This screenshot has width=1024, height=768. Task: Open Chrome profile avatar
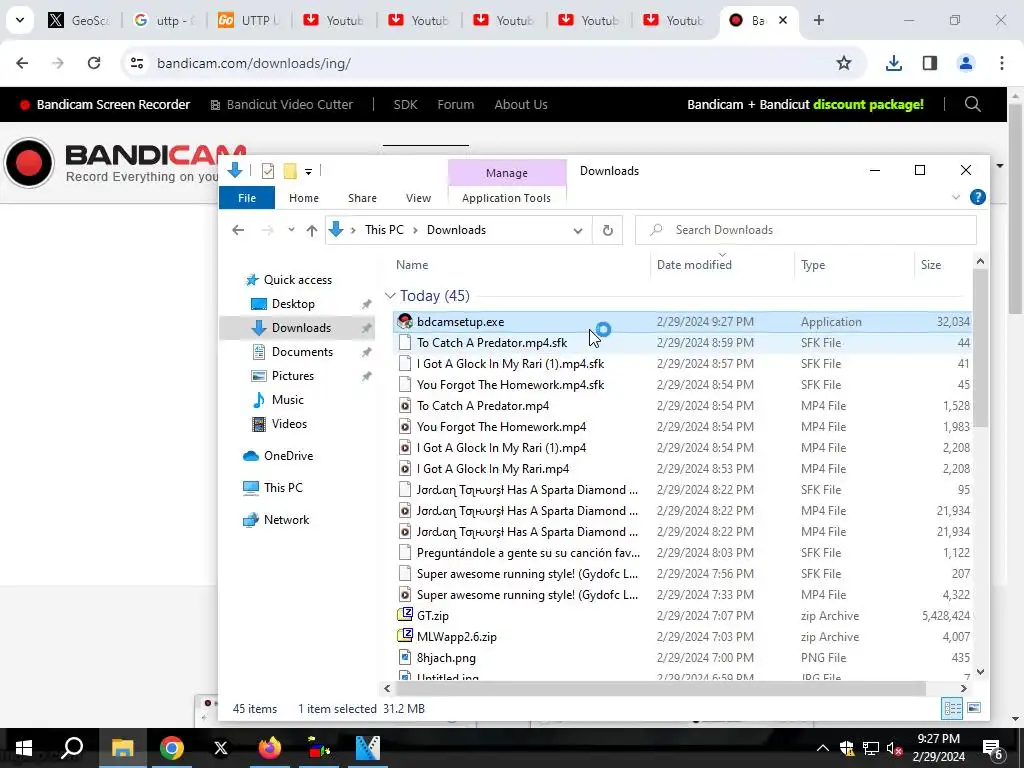pyautogui.click(x=965, y=63)
